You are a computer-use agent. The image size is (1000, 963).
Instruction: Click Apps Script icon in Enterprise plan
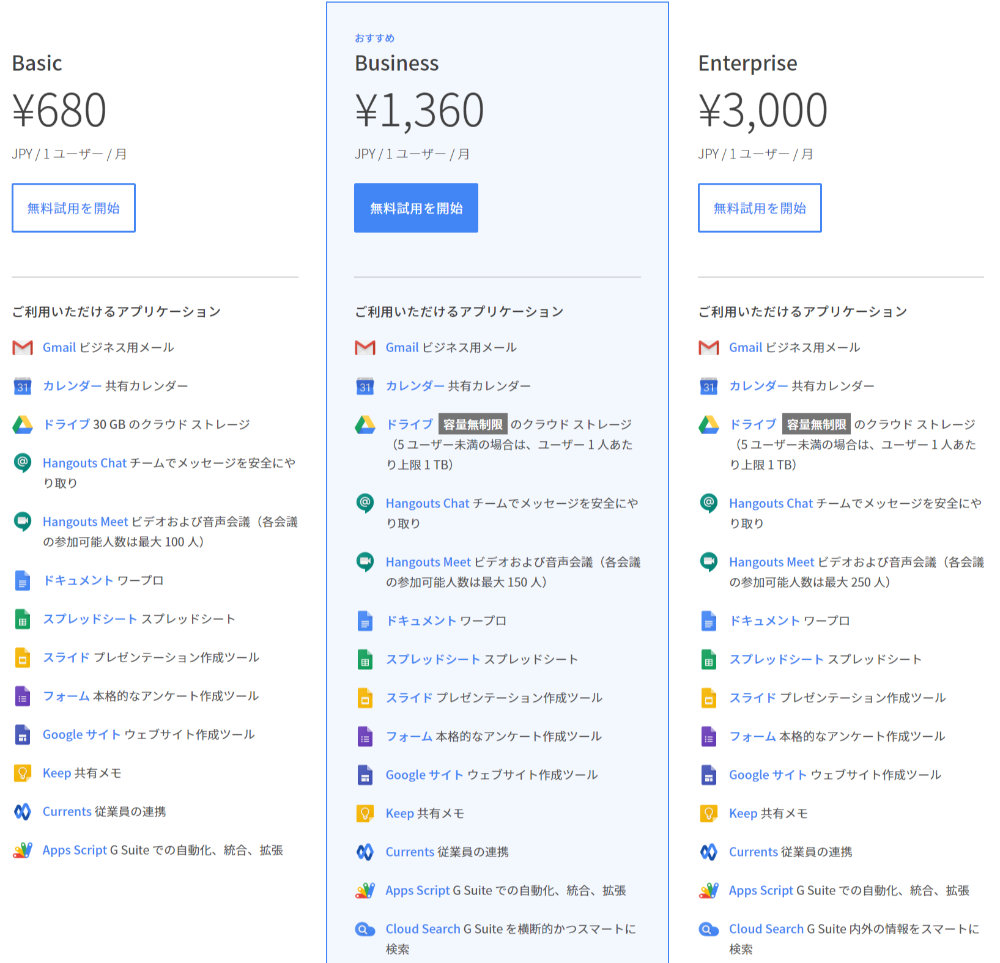tap(709, 890)
